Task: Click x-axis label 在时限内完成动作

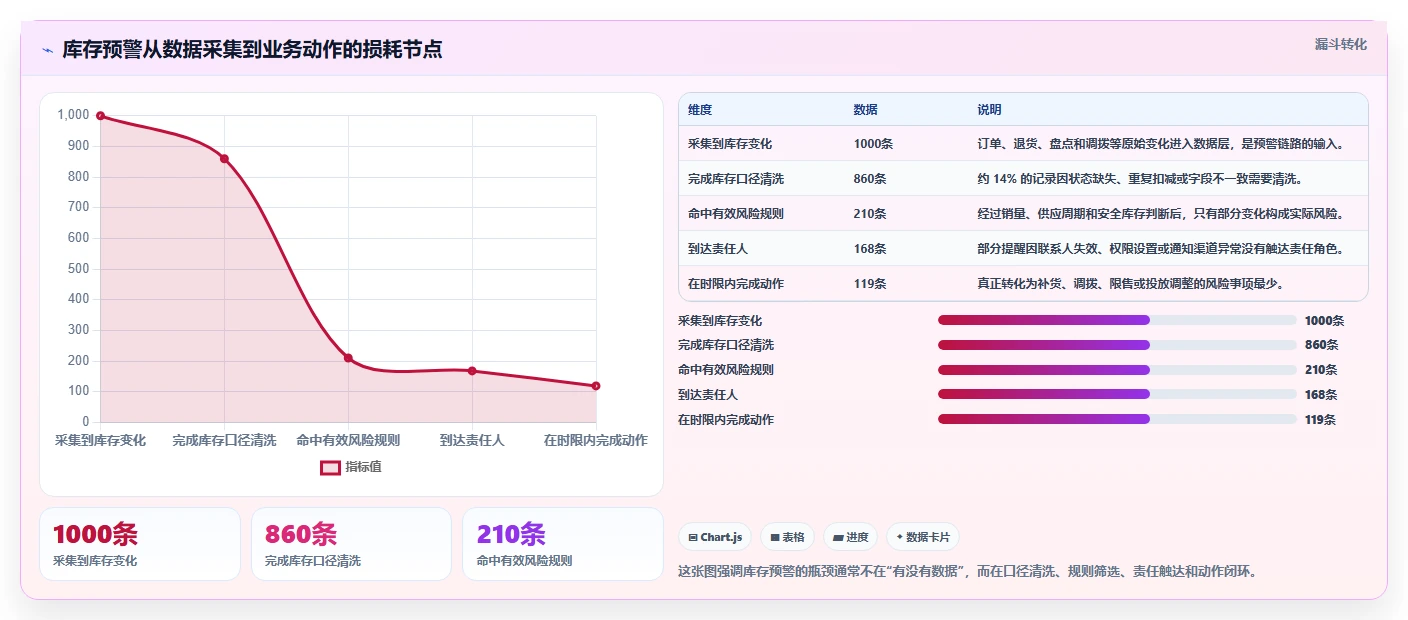Action: click(596, 440)
